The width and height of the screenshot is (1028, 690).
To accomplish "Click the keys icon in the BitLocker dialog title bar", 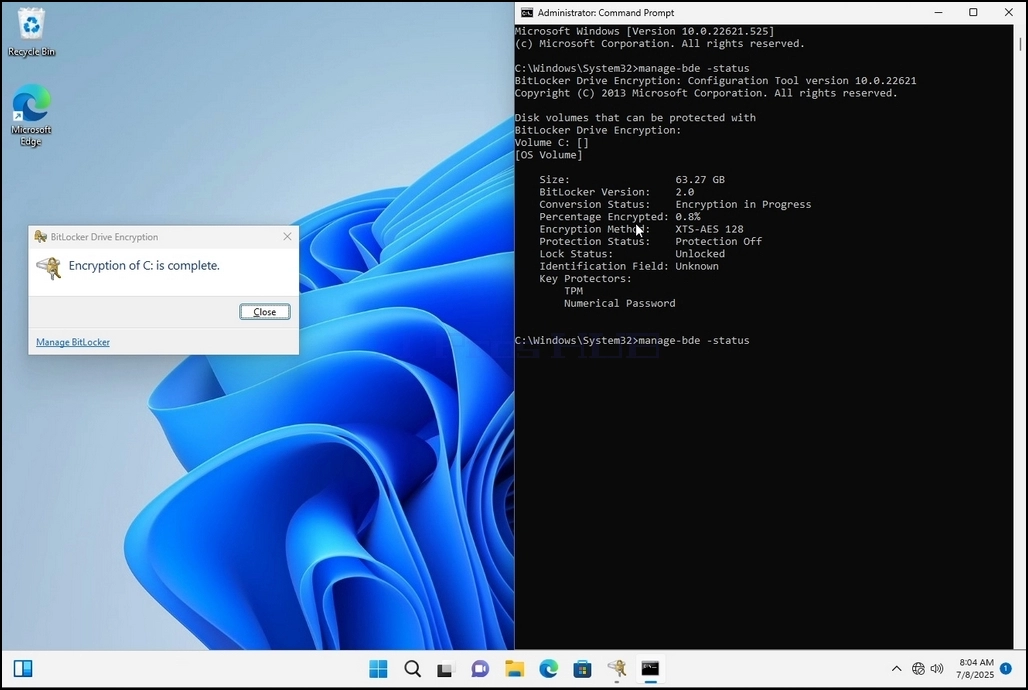I will tap(41, 237).
